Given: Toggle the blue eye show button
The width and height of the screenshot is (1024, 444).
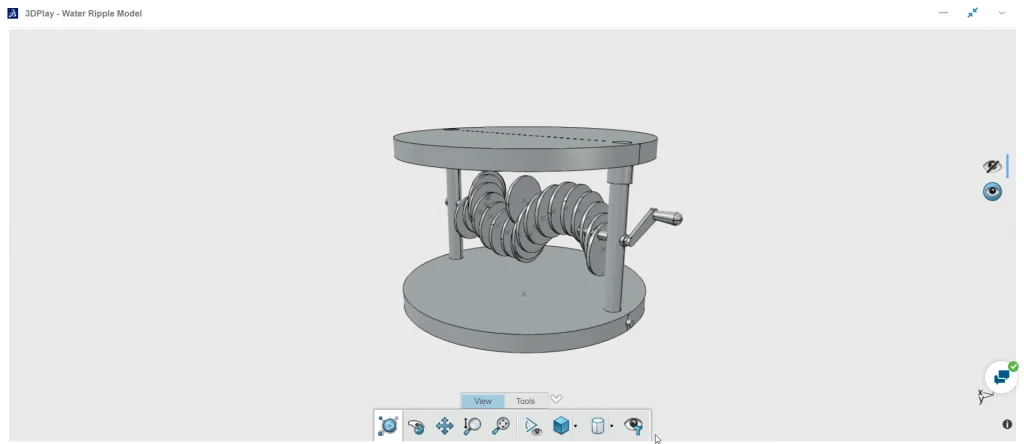Looking at the screenshot, I should [992, 191].
